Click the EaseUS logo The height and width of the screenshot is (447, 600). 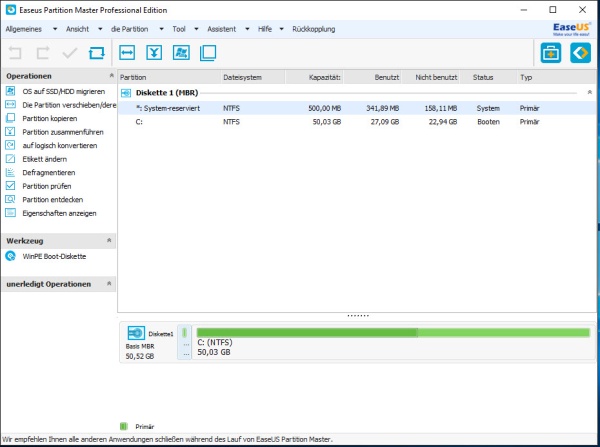coord(571,29)
